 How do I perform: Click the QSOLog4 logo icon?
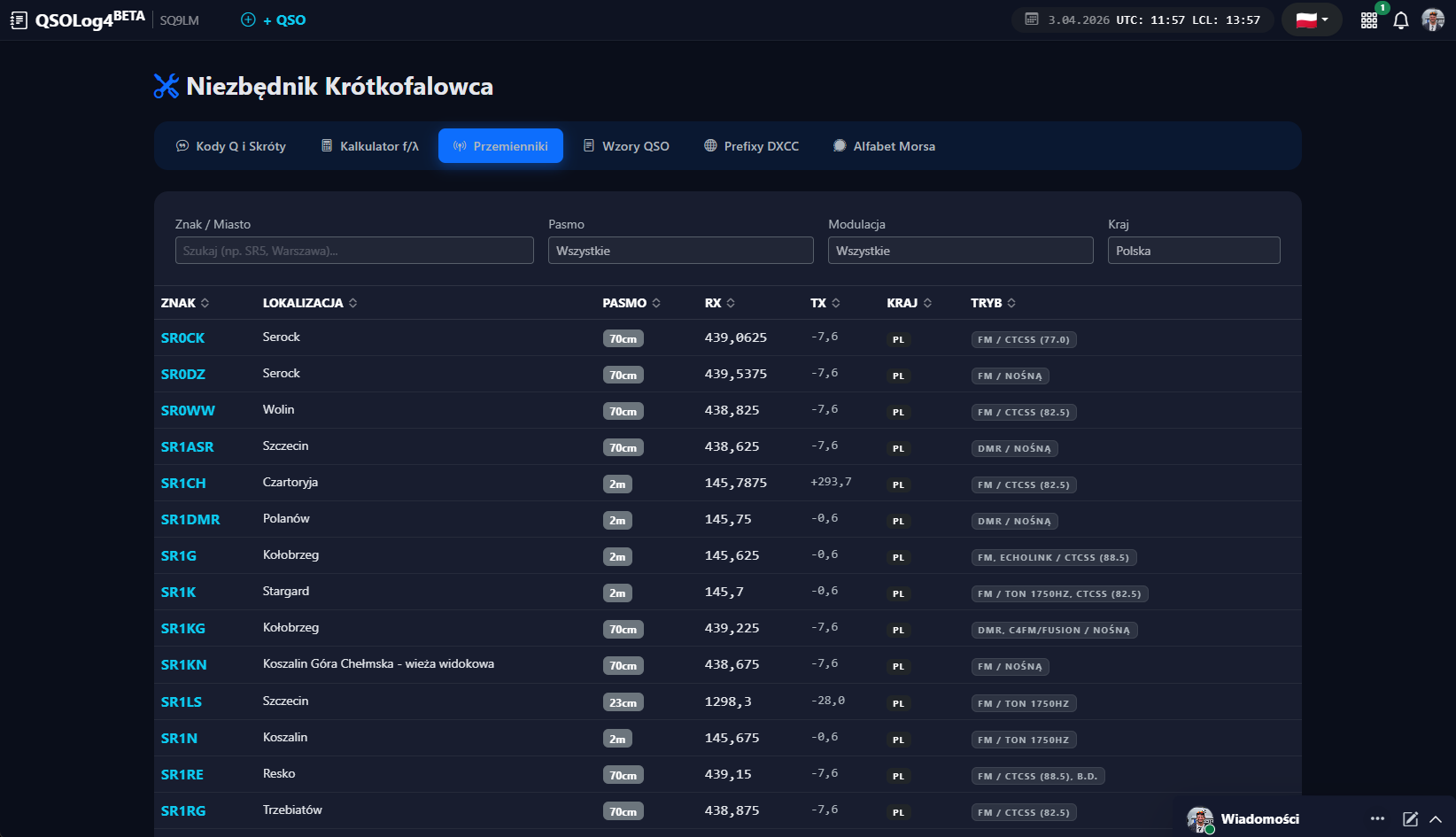click(x=19, y=20)
